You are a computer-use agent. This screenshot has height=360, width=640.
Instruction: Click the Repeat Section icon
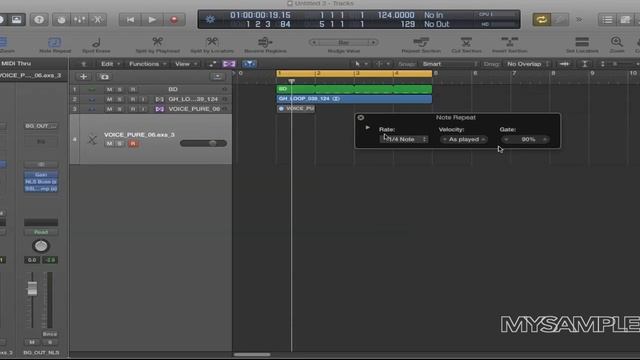[421, 42]
